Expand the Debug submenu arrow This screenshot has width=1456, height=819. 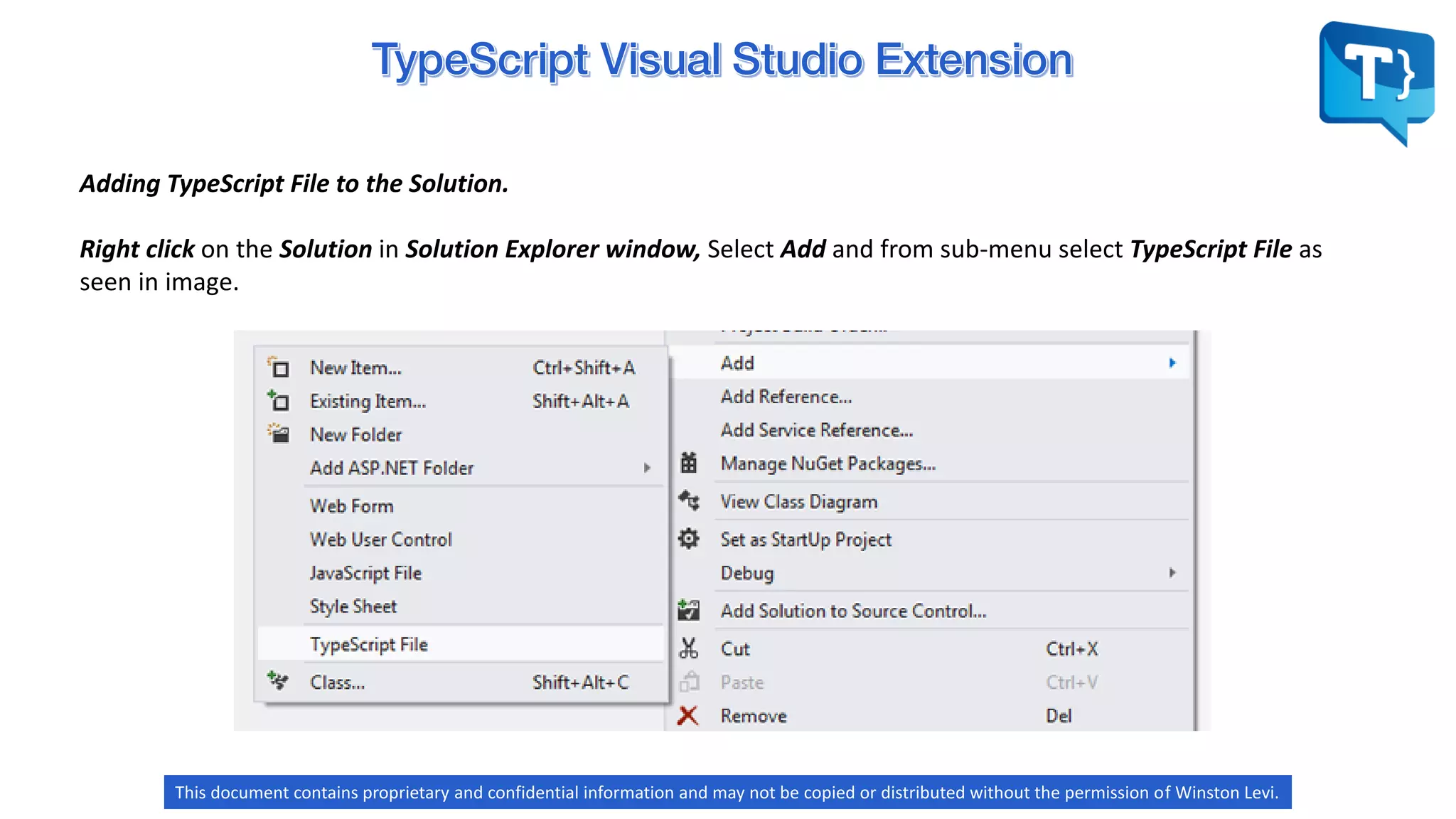pyautogui.click(x=1172, y=573)
